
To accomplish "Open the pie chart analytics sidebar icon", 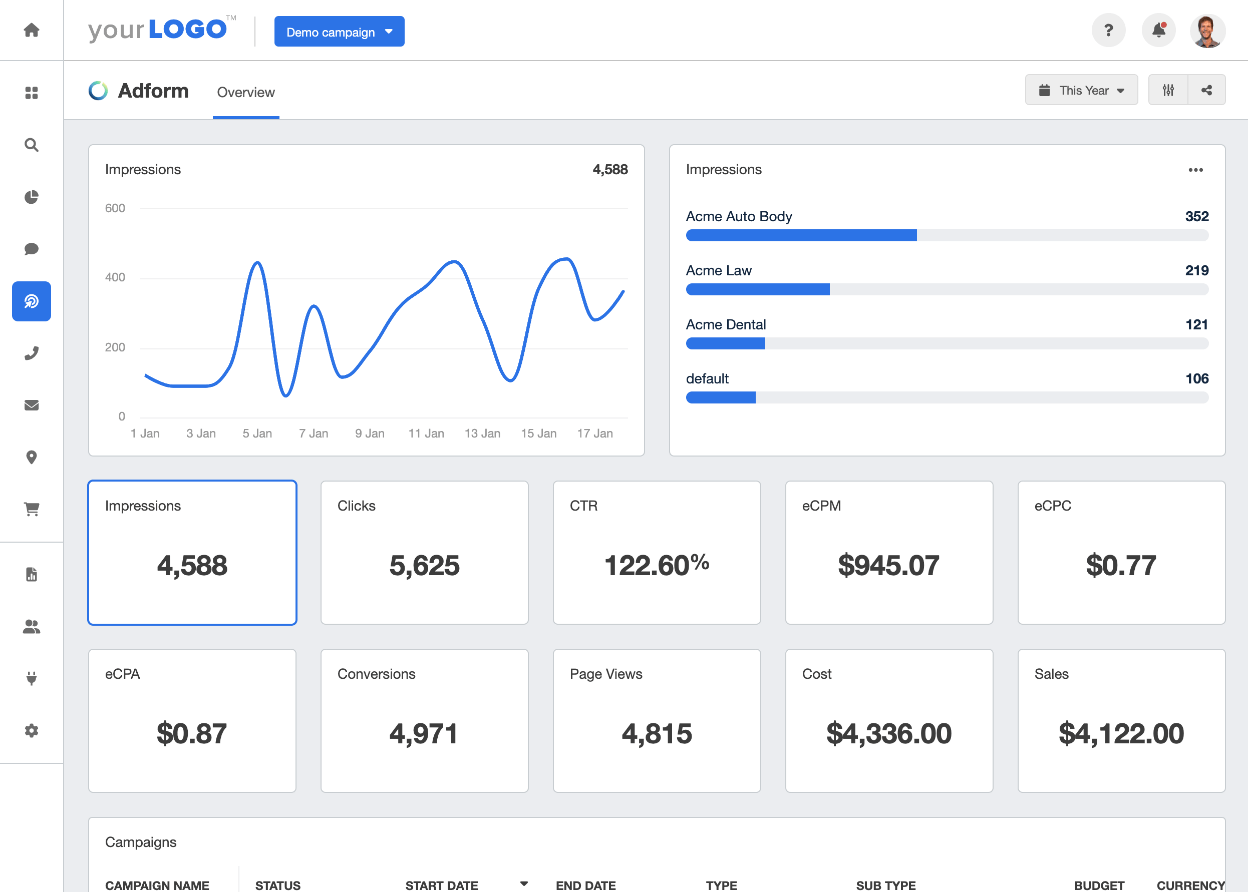I will pos(31,197).
